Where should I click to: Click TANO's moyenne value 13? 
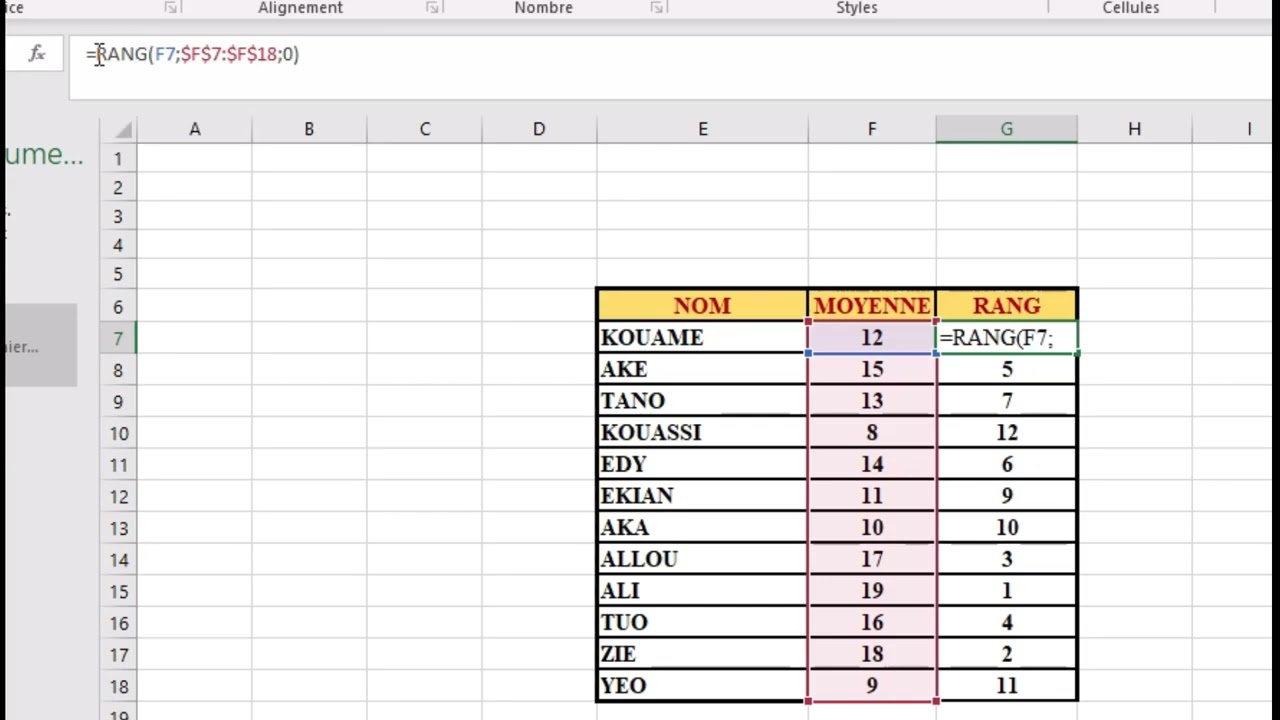[872, 401]
